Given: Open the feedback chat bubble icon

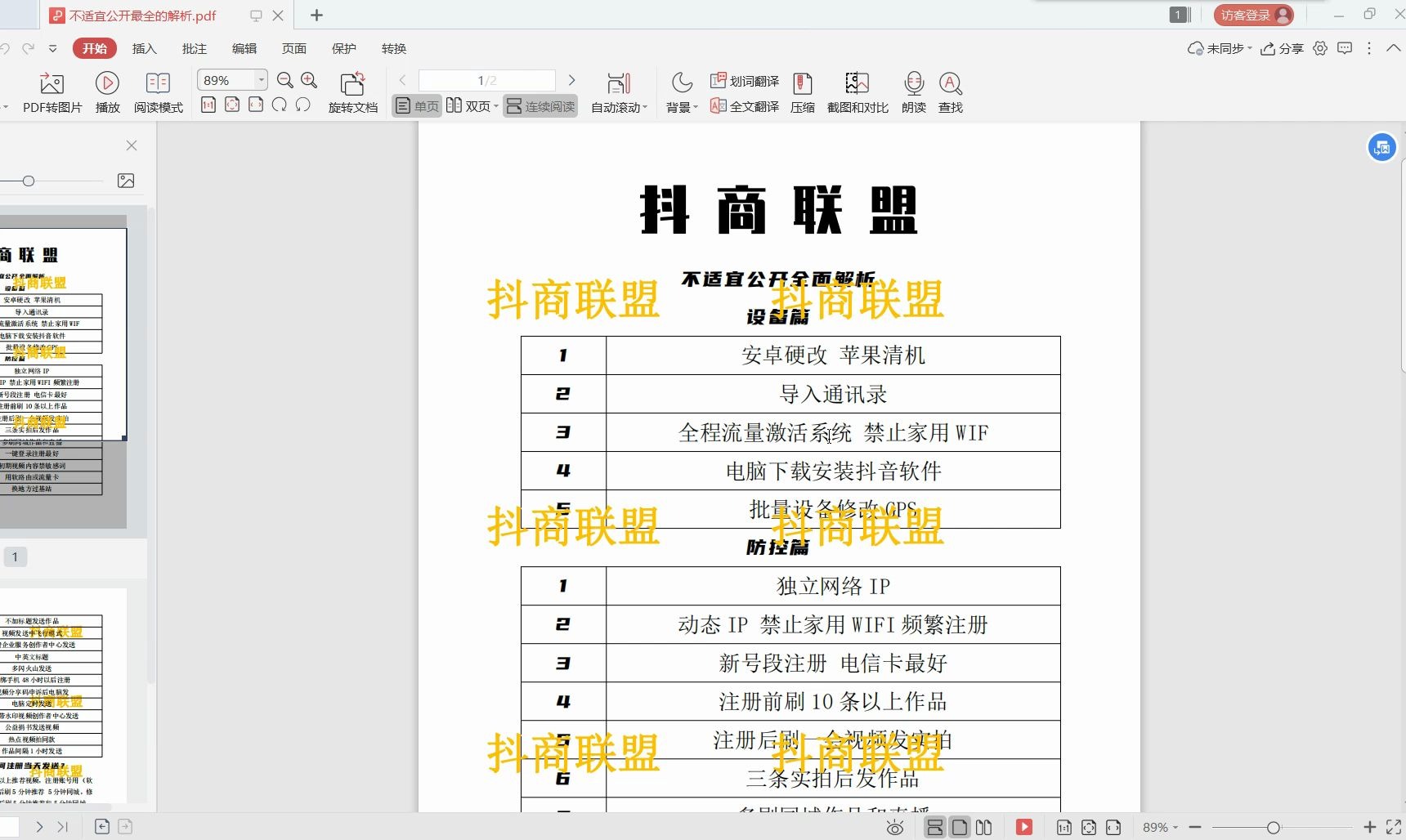Looking at the screenshot, I should coord(1345,48).
